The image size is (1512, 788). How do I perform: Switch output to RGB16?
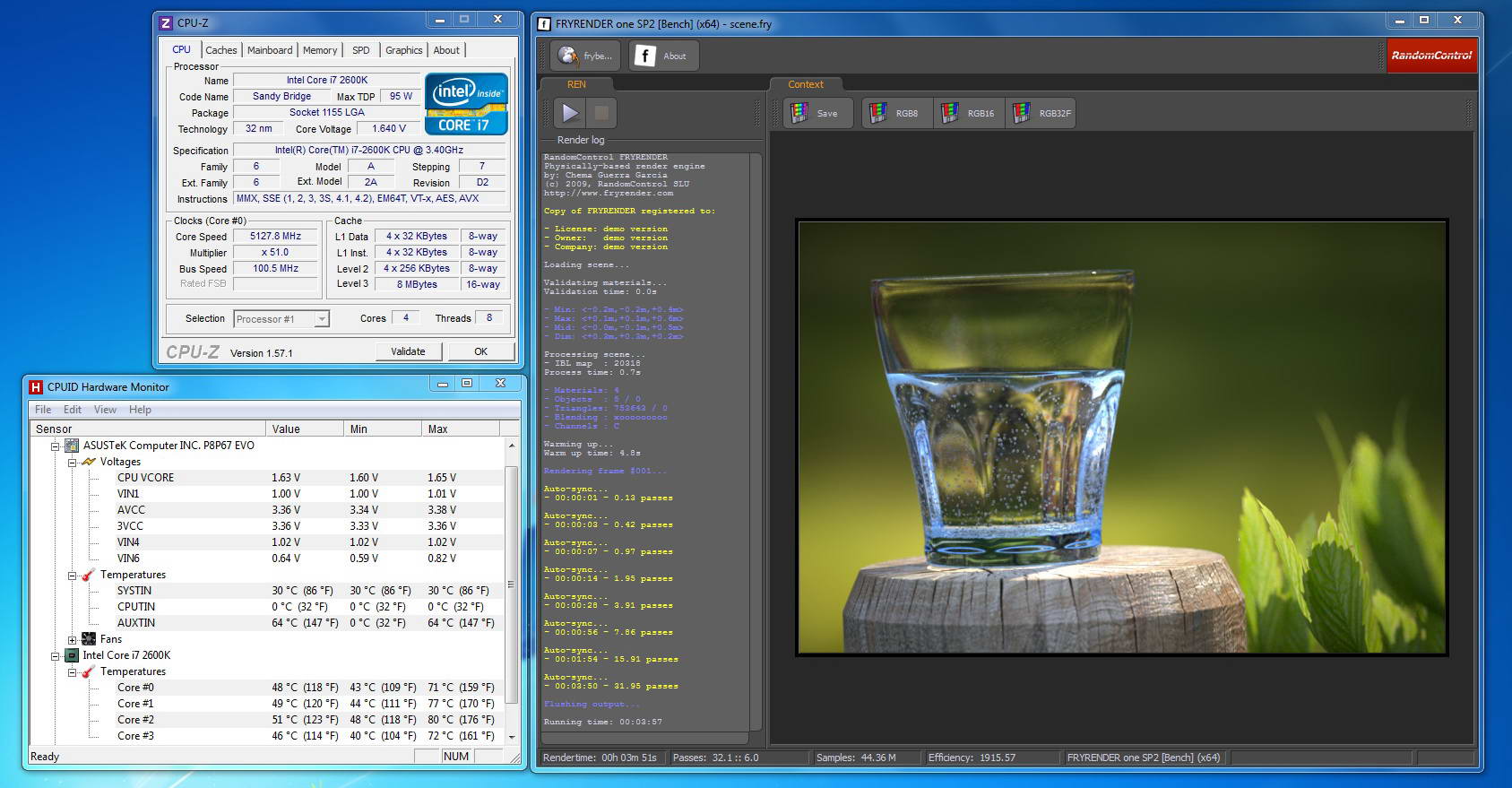969,113
